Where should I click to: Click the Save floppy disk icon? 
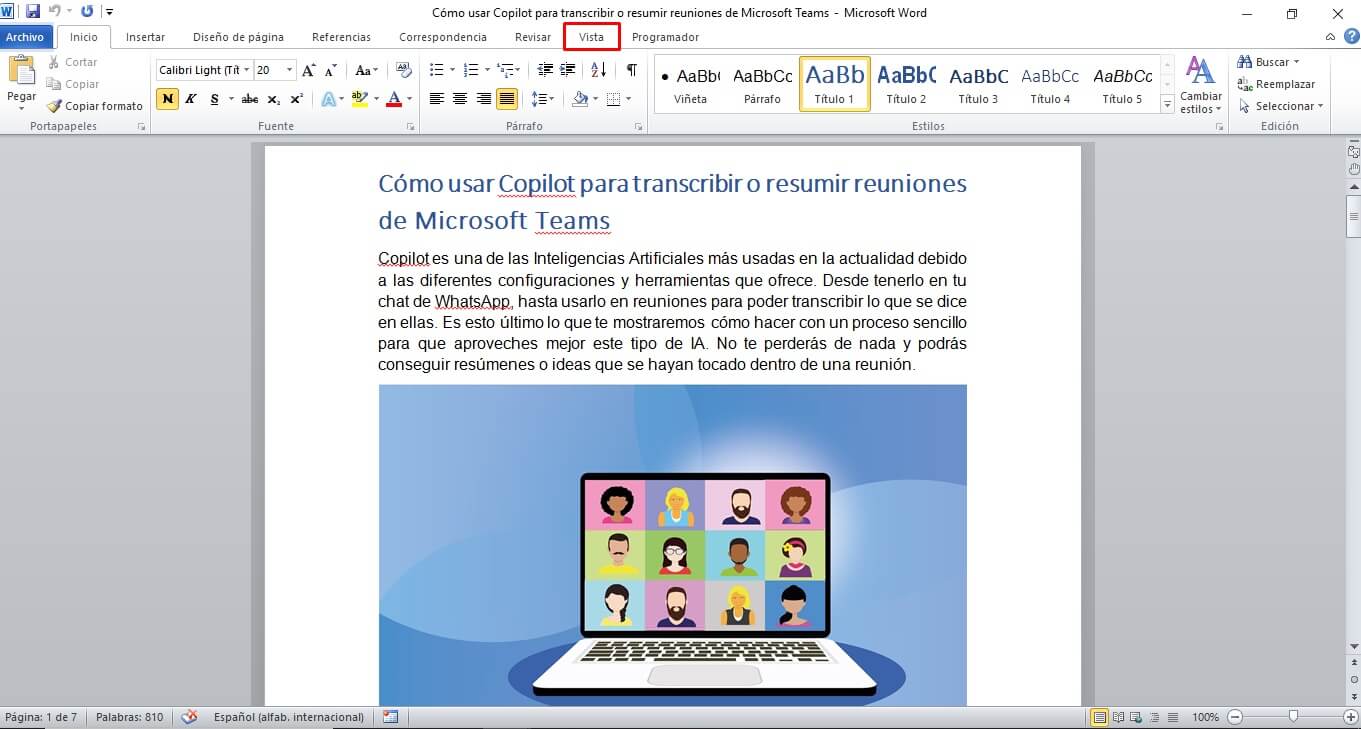point(33,12)
